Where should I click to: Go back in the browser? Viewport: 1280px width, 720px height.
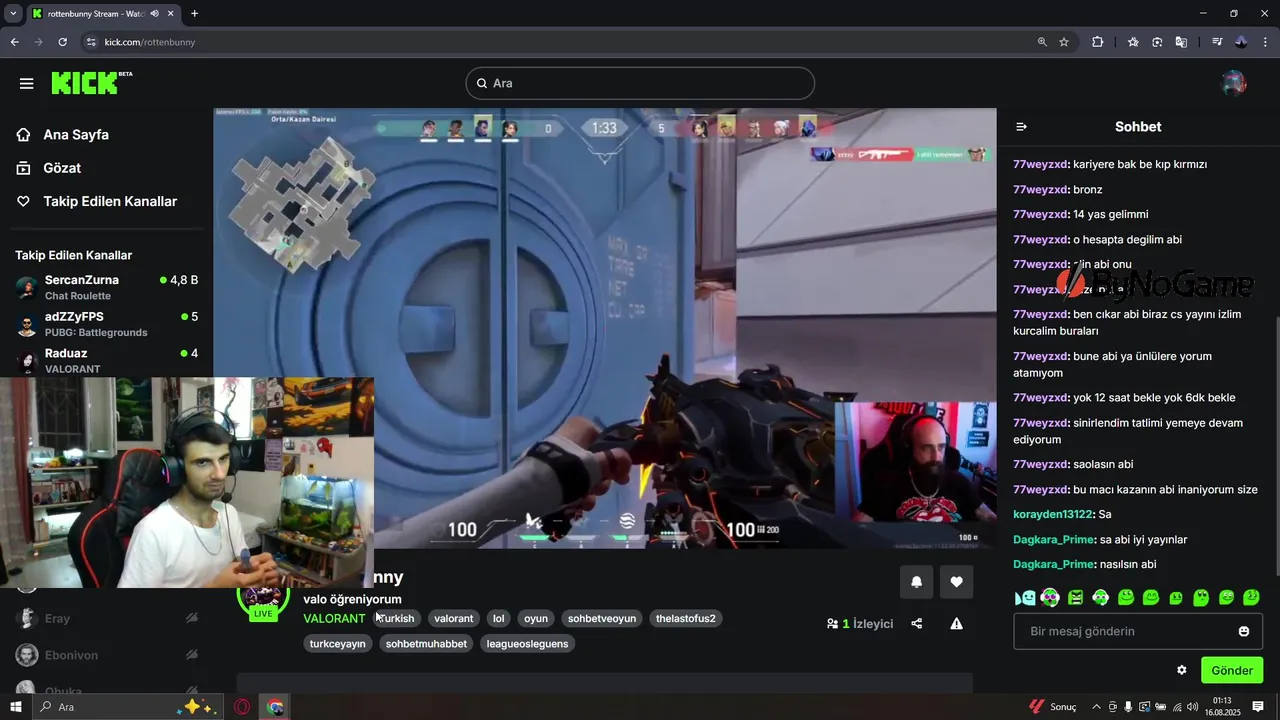pyautogui.click(x=14, y=42)
